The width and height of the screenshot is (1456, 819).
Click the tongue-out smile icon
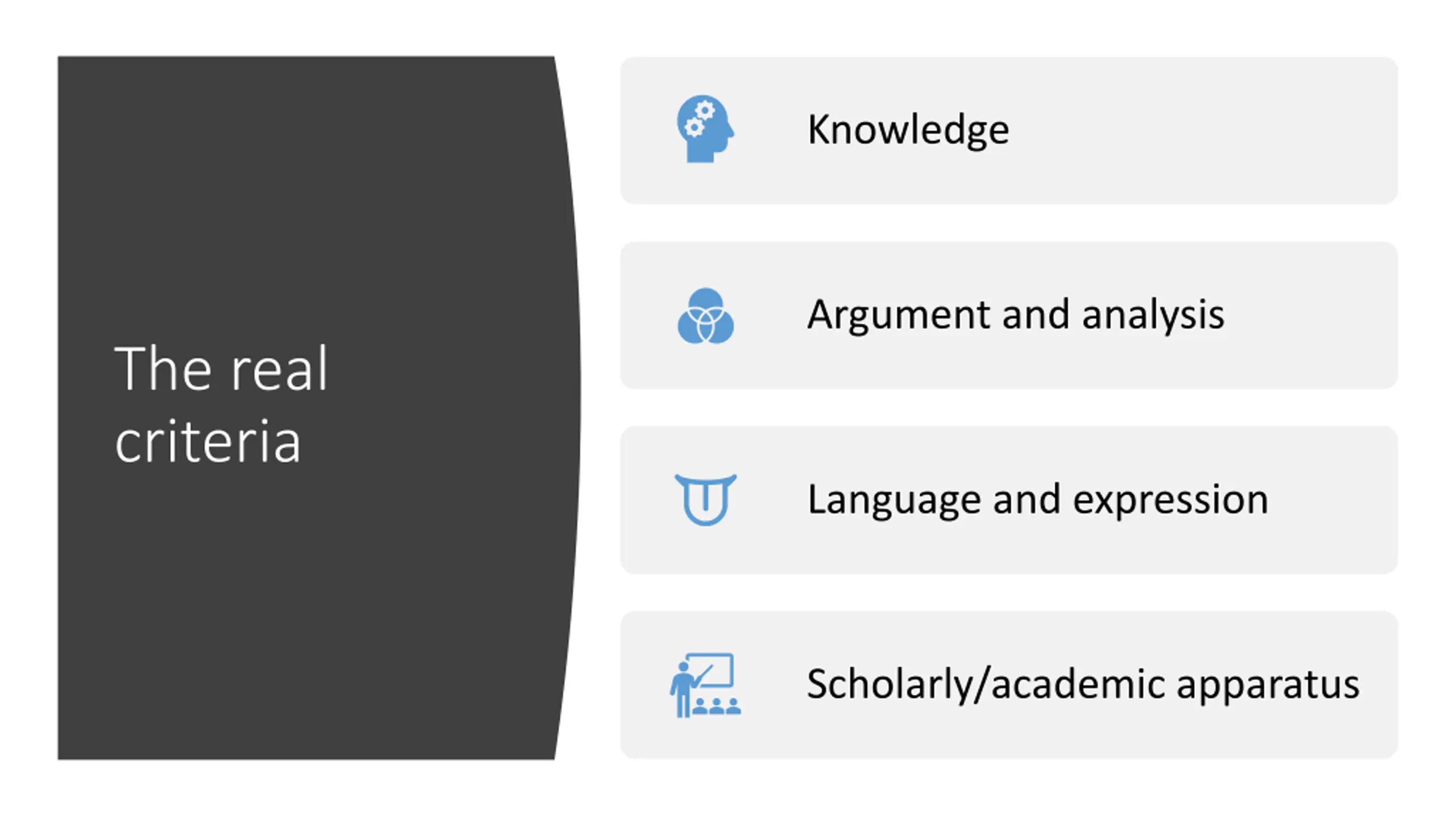(x=705, y=499)
